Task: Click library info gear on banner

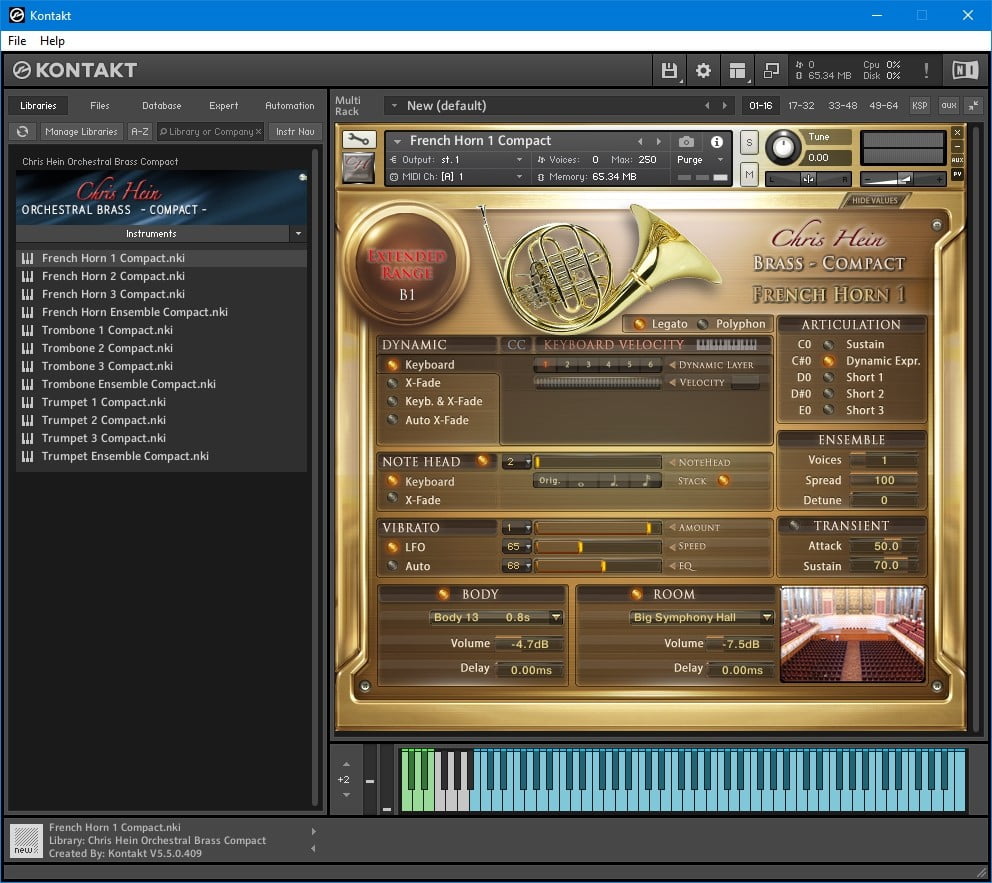Action: (x=303, y=178)
